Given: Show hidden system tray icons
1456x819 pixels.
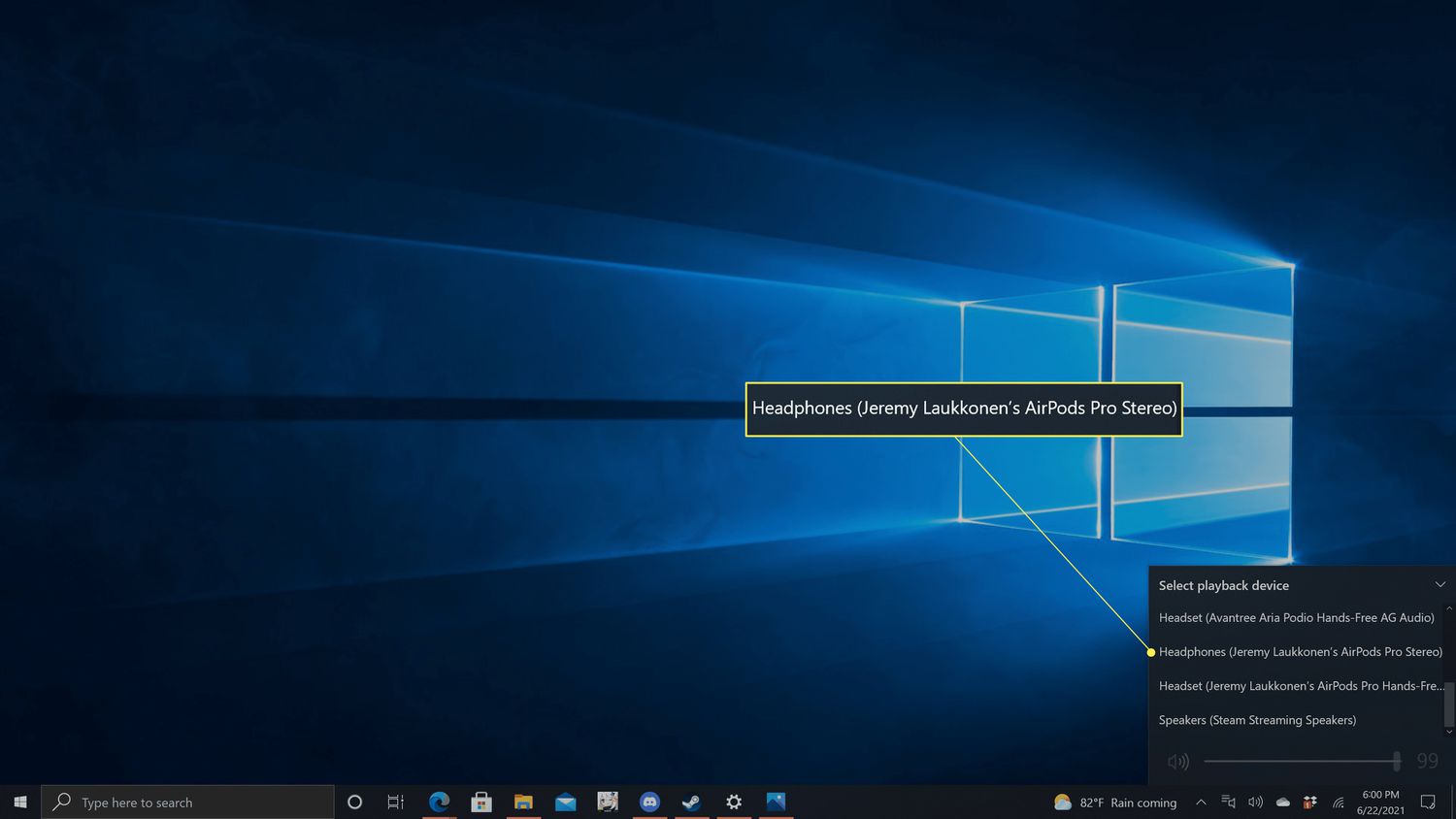Looking at the screenshot, I should point(1201,803).
